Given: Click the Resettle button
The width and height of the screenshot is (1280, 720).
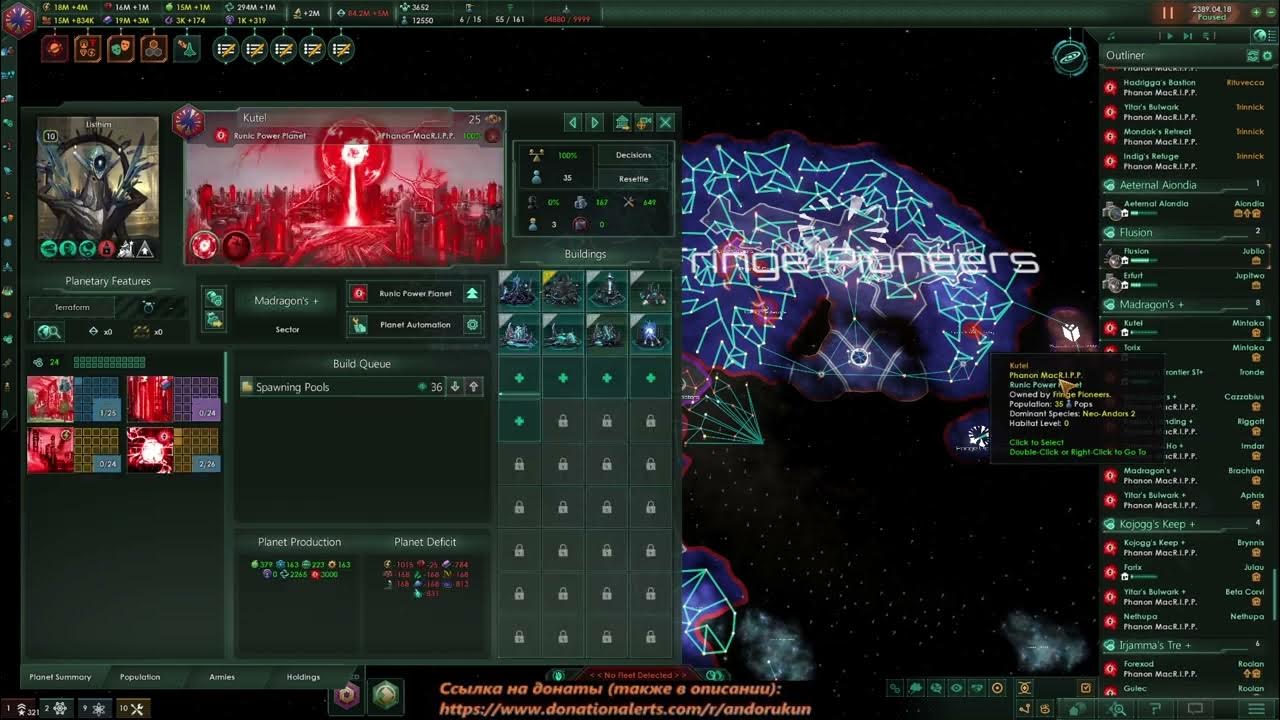Looking at the screenshot, I should [633, 179].
